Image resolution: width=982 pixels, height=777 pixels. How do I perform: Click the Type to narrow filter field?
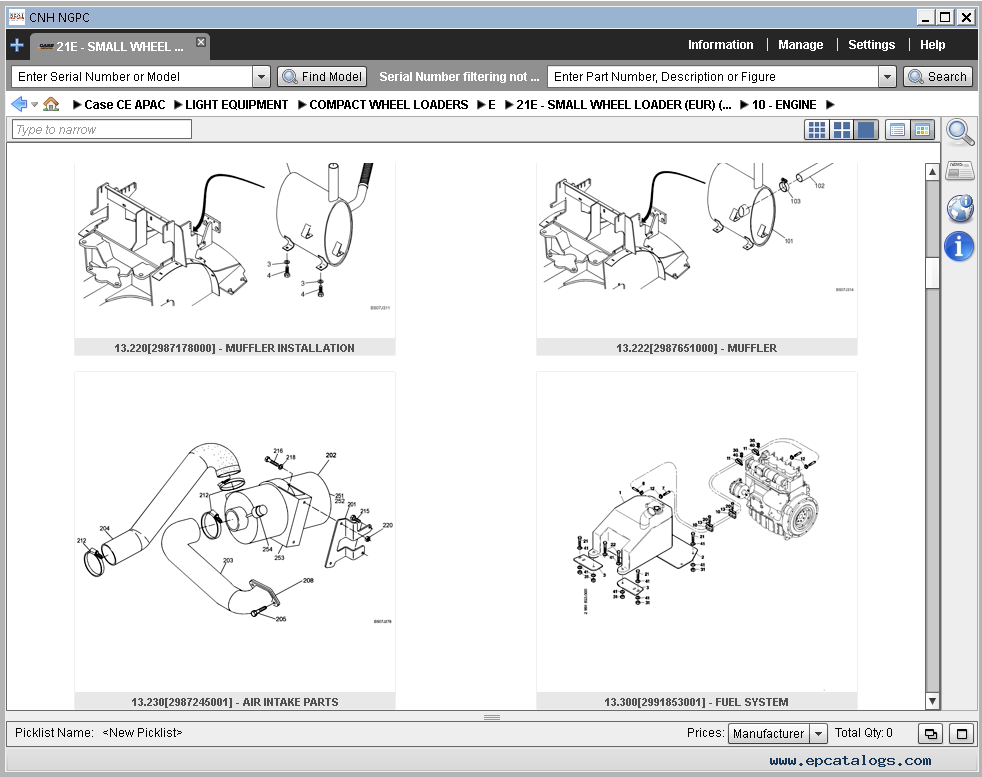coord(101,130)
